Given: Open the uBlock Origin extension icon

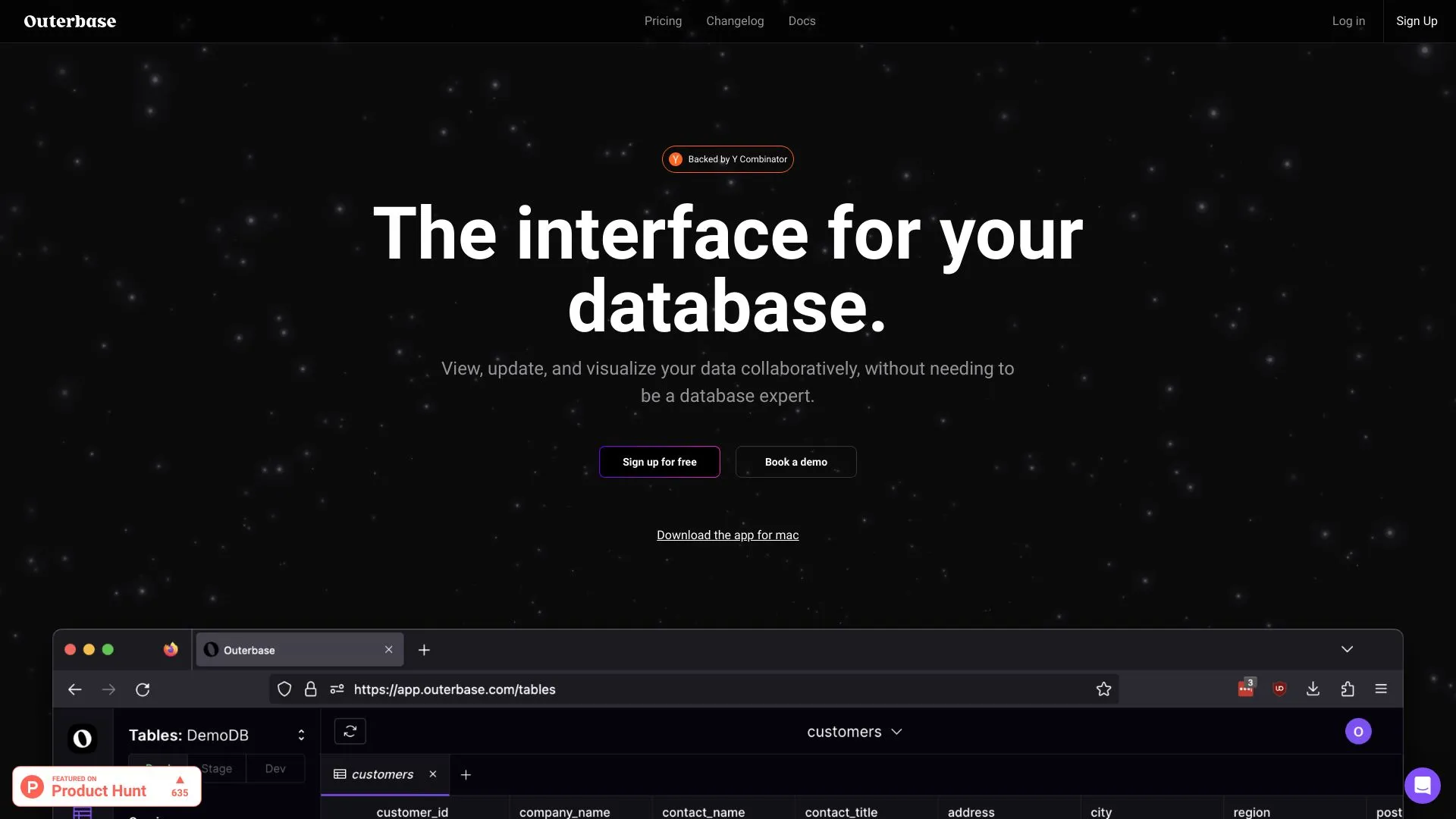Looking at the screenshot, I should click(1279, 689).
